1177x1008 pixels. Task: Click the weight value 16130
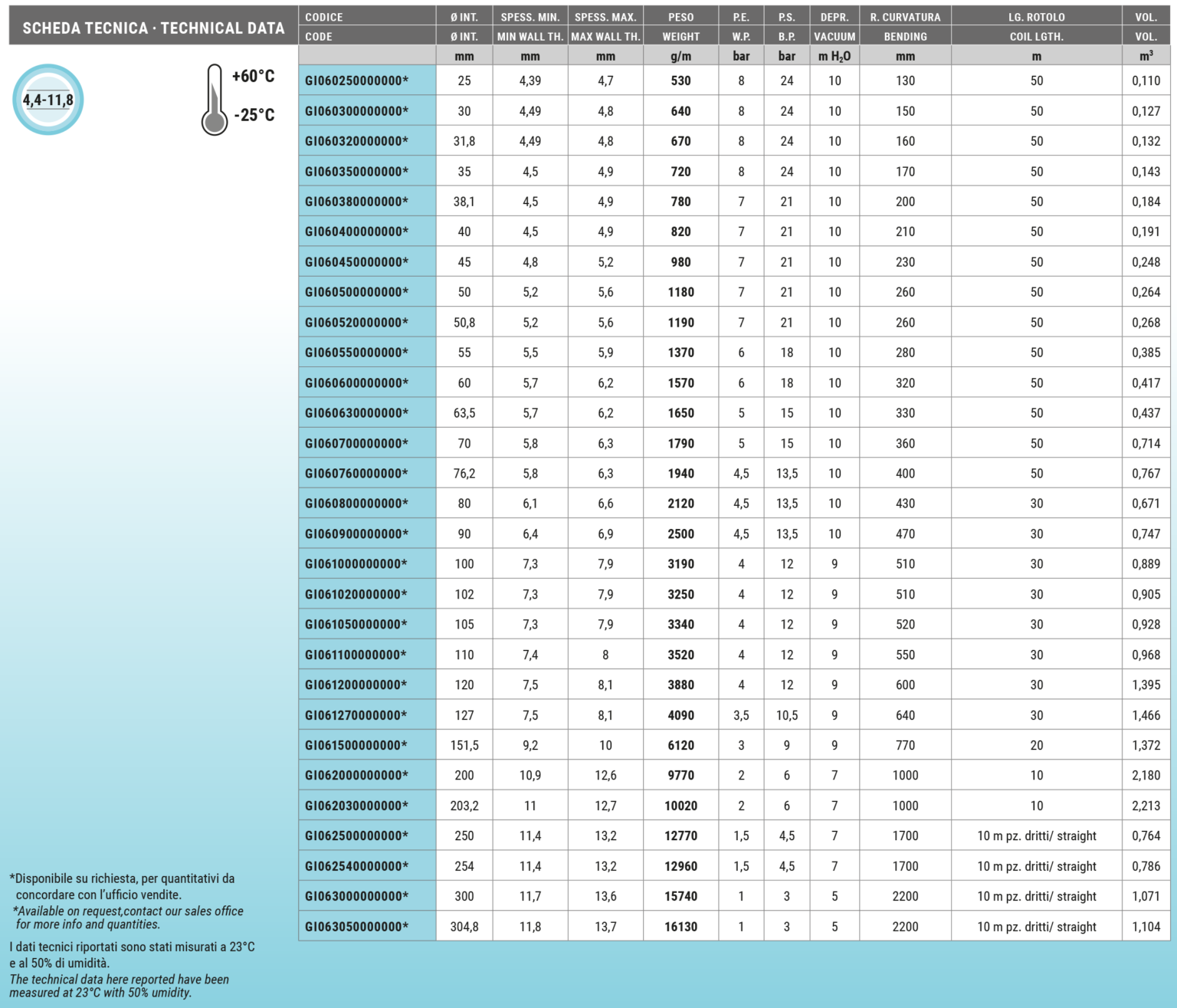click(680, 927)
